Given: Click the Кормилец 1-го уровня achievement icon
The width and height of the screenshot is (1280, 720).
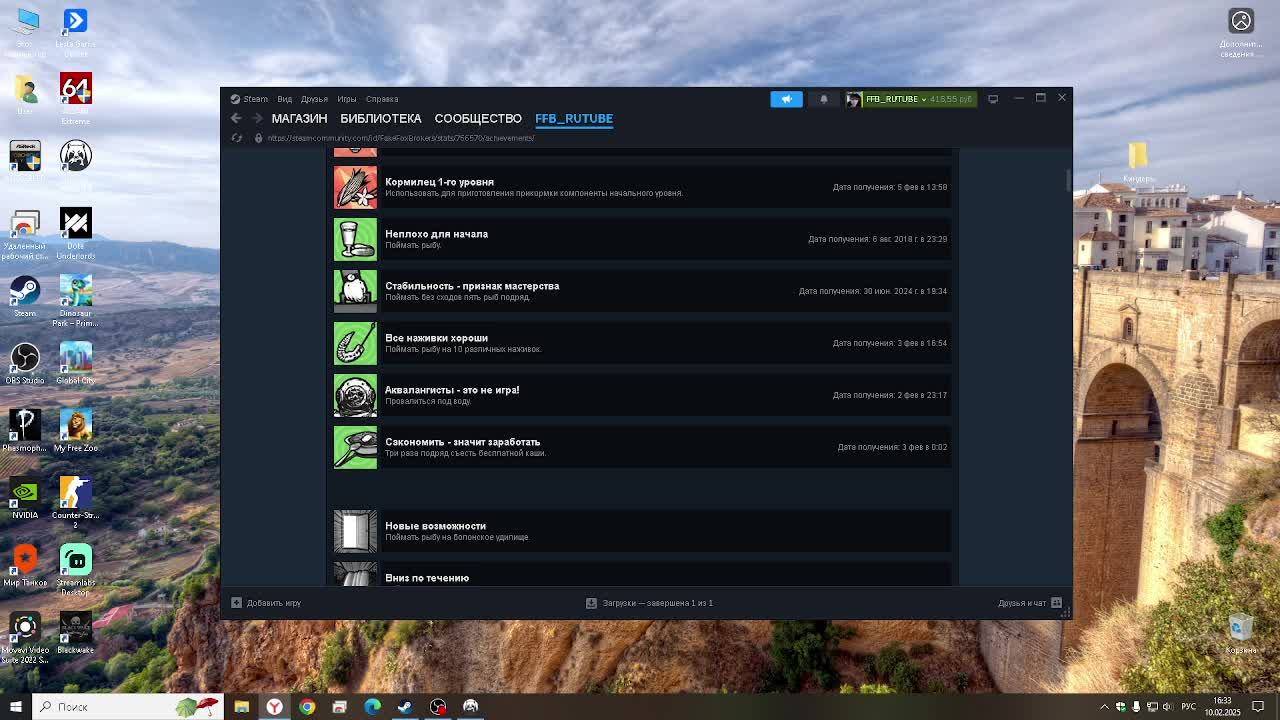Looking at the screenshot, I should pos(355,187).
